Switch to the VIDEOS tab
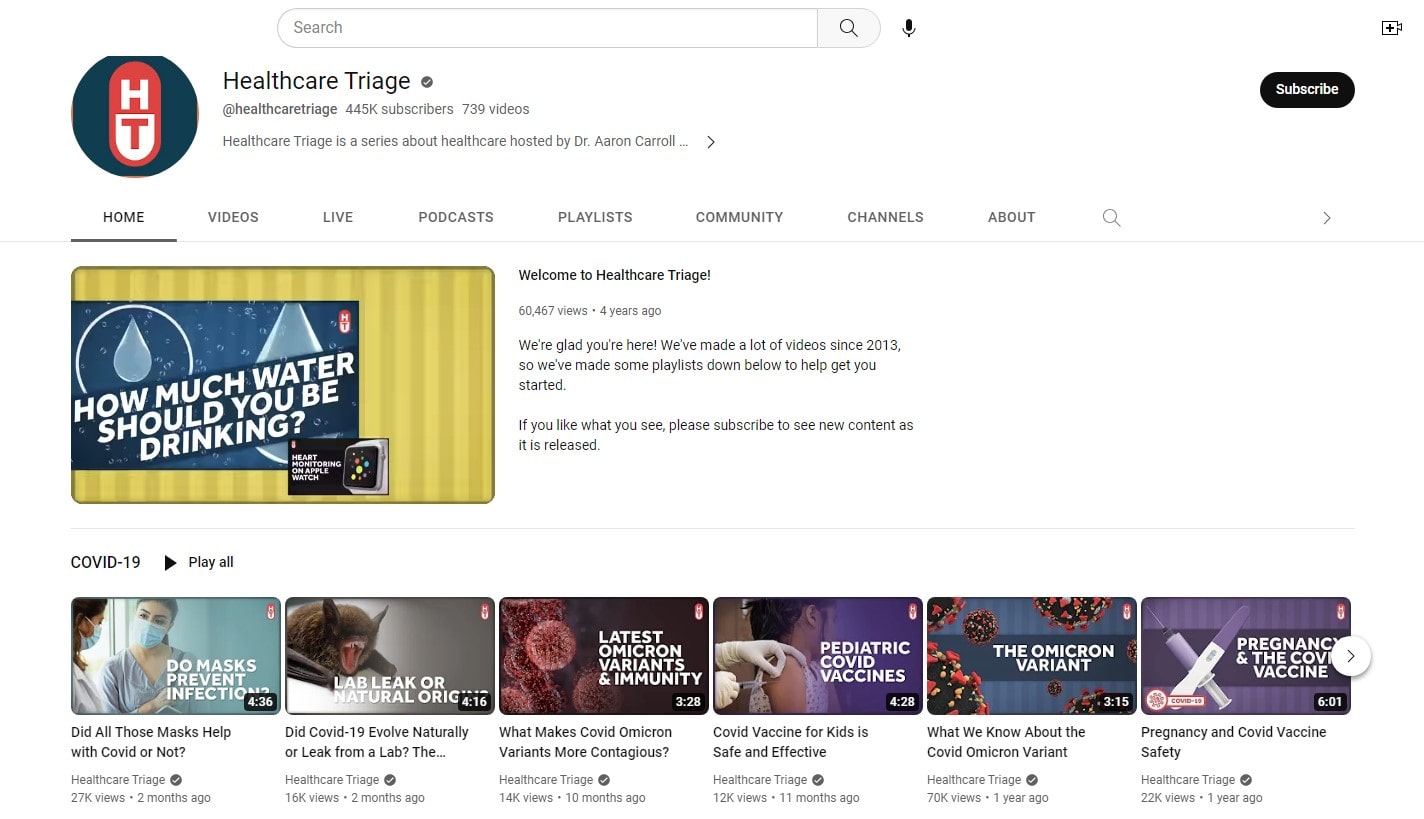Screen dimensions: 1424x819 click(233, 217)
